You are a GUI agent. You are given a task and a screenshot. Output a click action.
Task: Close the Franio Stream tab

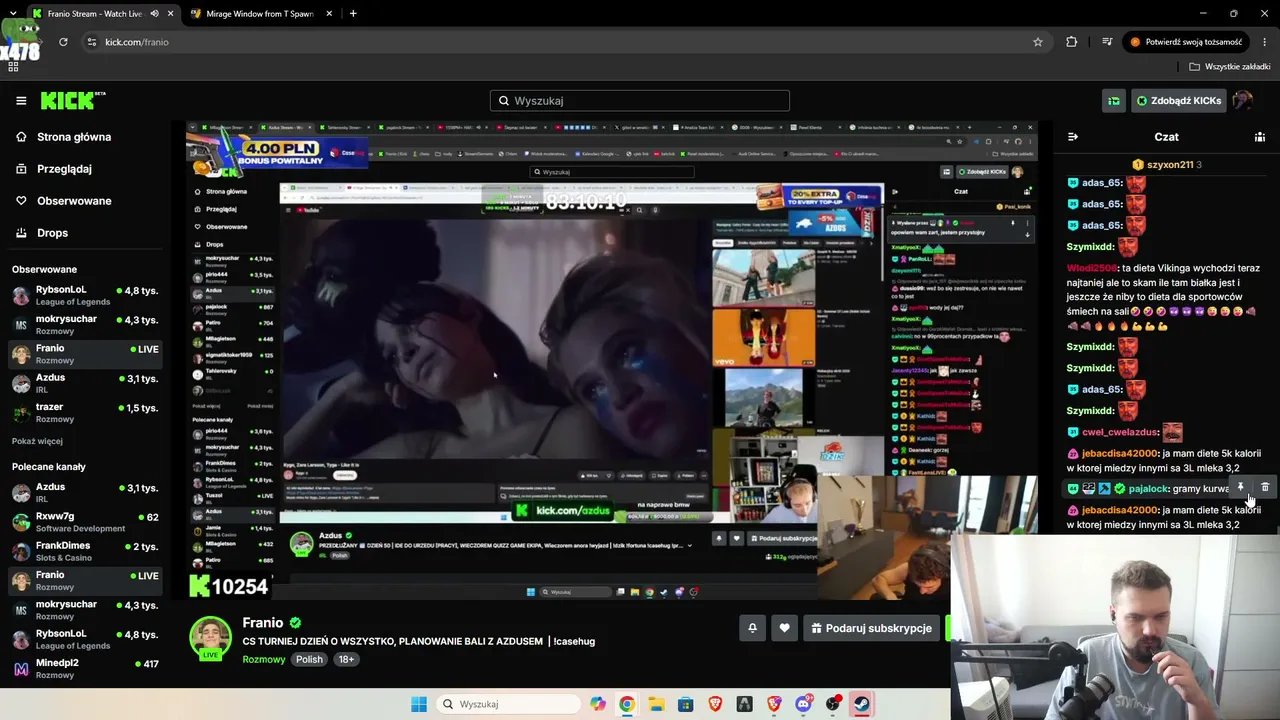point(171,14)
